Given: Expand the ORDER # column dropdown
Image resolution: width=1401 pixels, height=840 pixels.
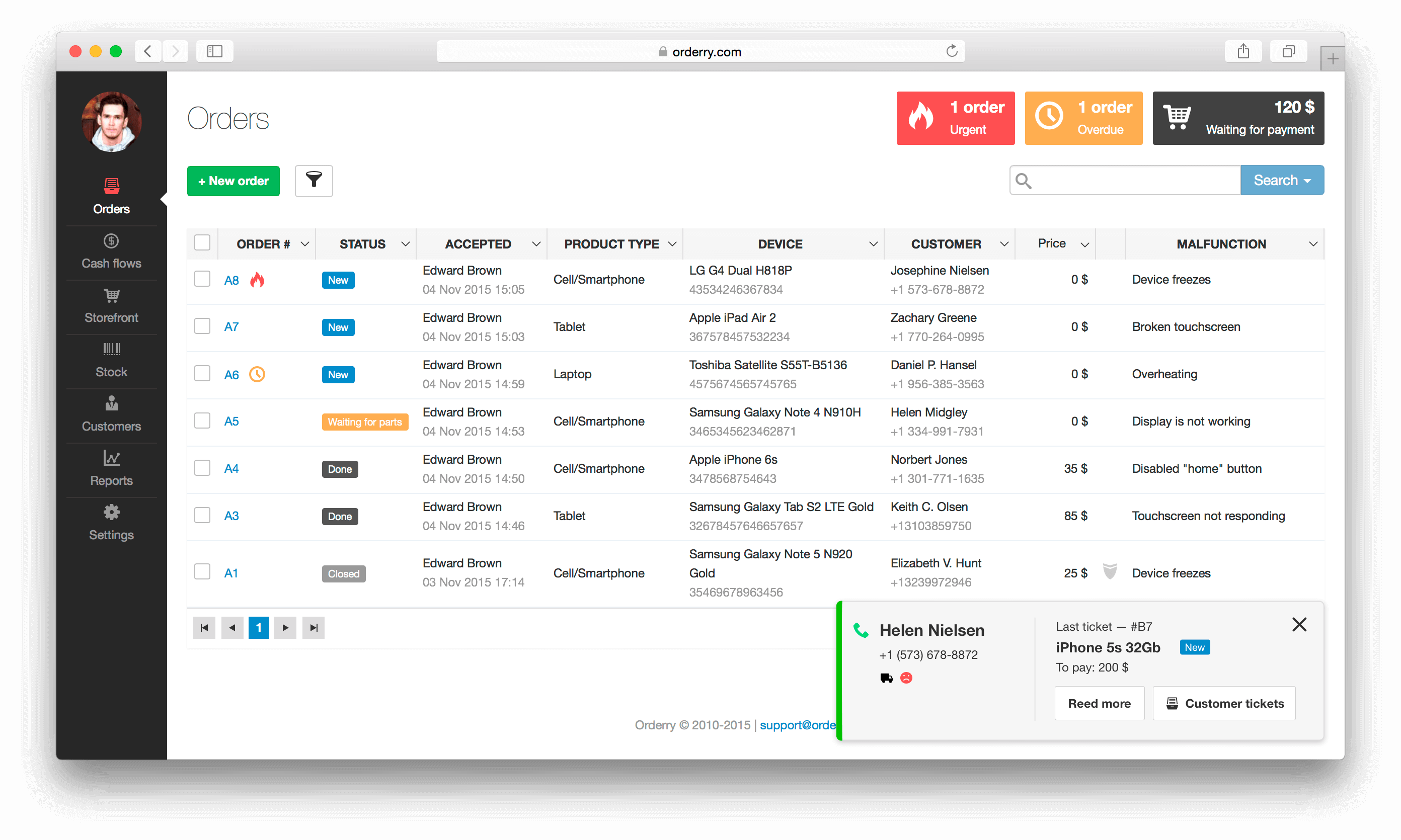Looking at the screenshot, I should 304,244.
